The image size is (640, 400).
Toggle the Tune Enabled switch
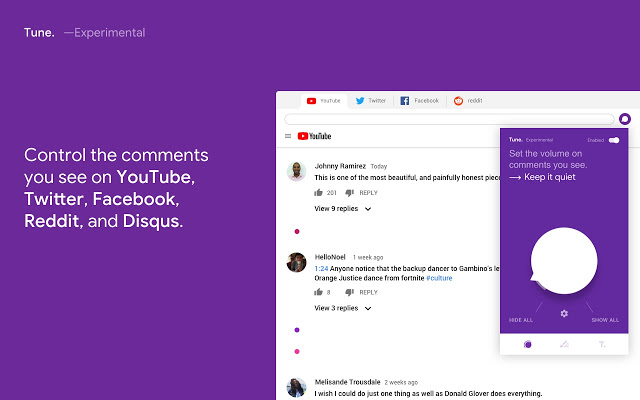pyautogui.click(x=613, y=140)
